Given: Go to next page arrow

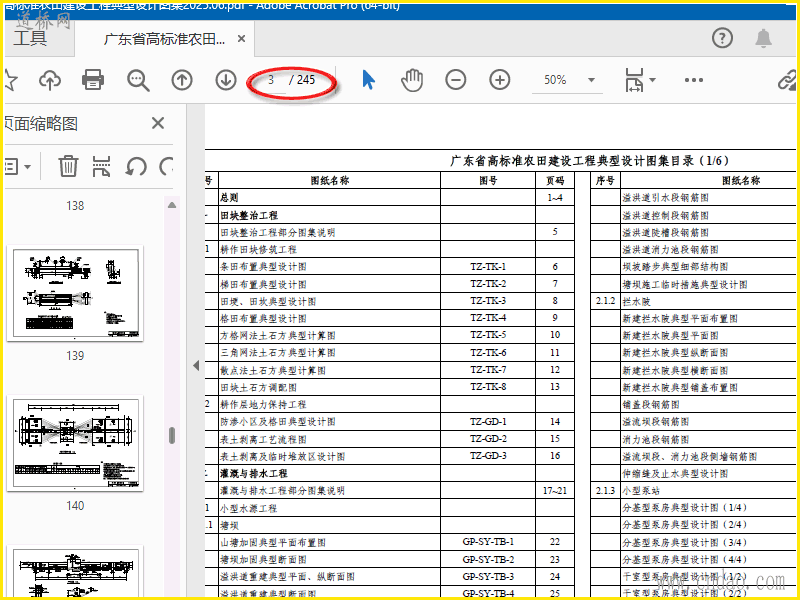Looking at the screenshot, I should [x=226, y=80].
